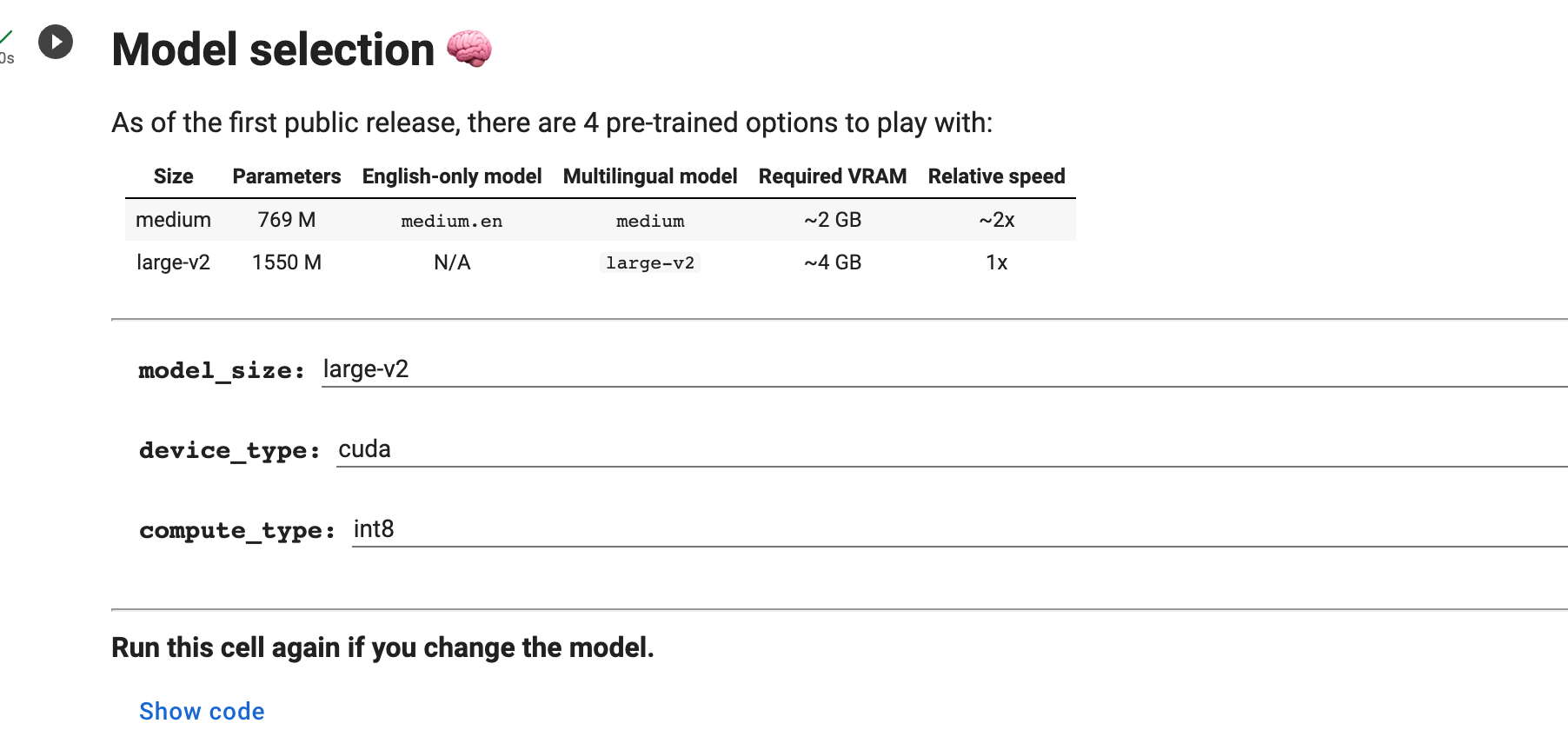Click the large-v2 code badge in table
Viewport: 1568px width, 730px height.
(650, 262)
